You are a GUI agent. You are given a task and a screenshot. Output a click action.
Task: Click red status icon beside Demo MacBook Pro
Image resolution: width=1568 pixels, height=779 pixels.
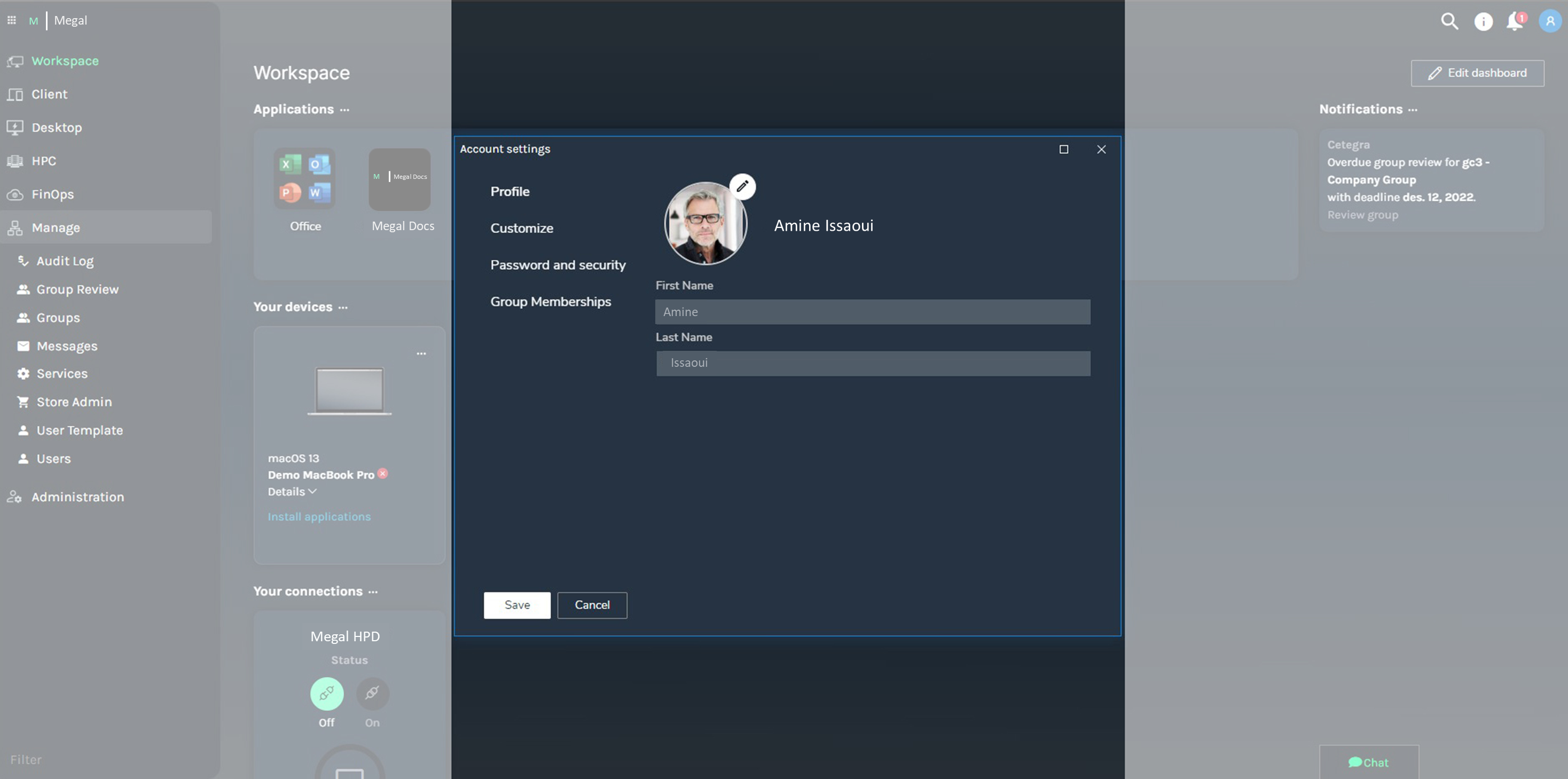coord(382,473)
